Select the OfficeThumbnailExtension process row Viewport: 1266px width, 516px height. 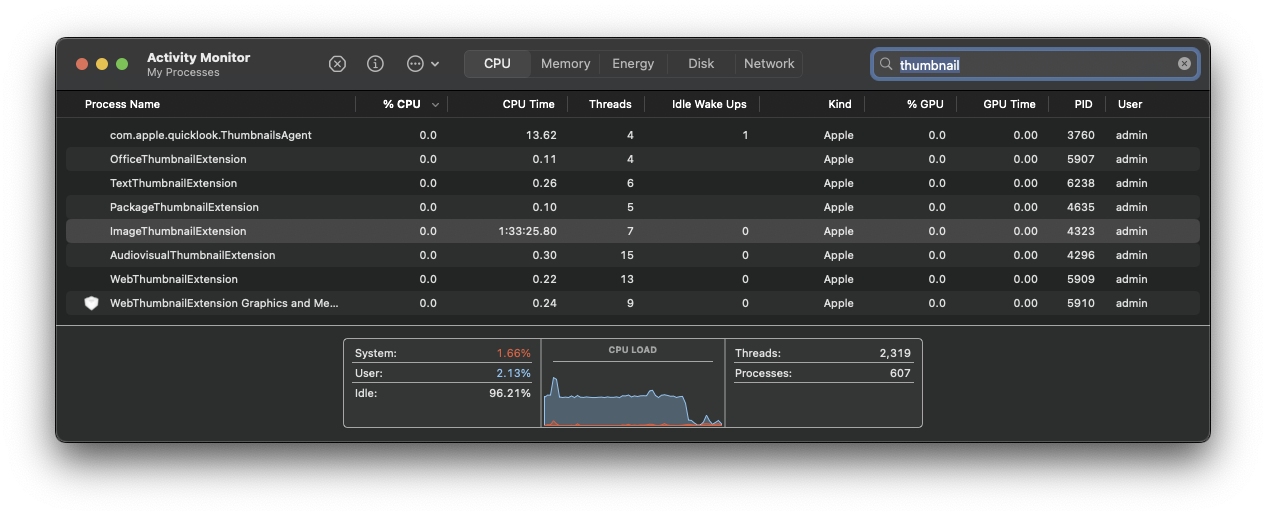pos(633,159)
